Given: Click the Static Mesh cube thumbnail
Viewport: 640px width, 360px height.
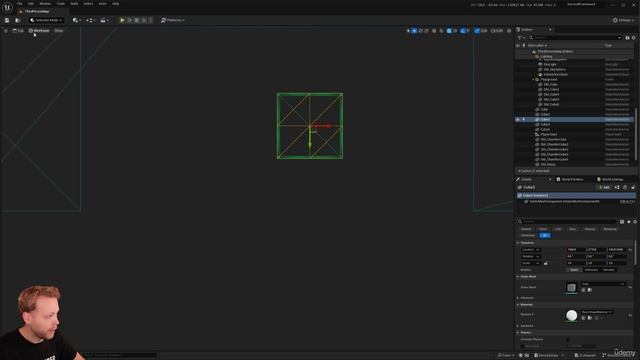Looking at the screenshot, I should [571, 288].
